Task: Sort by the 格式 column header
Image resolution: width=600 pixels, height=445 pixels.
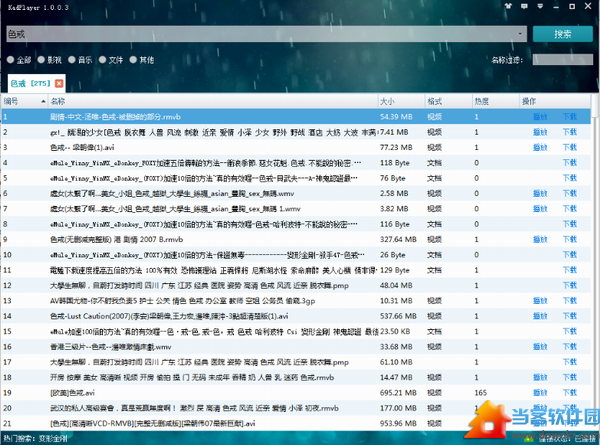Action: point(448,101)
